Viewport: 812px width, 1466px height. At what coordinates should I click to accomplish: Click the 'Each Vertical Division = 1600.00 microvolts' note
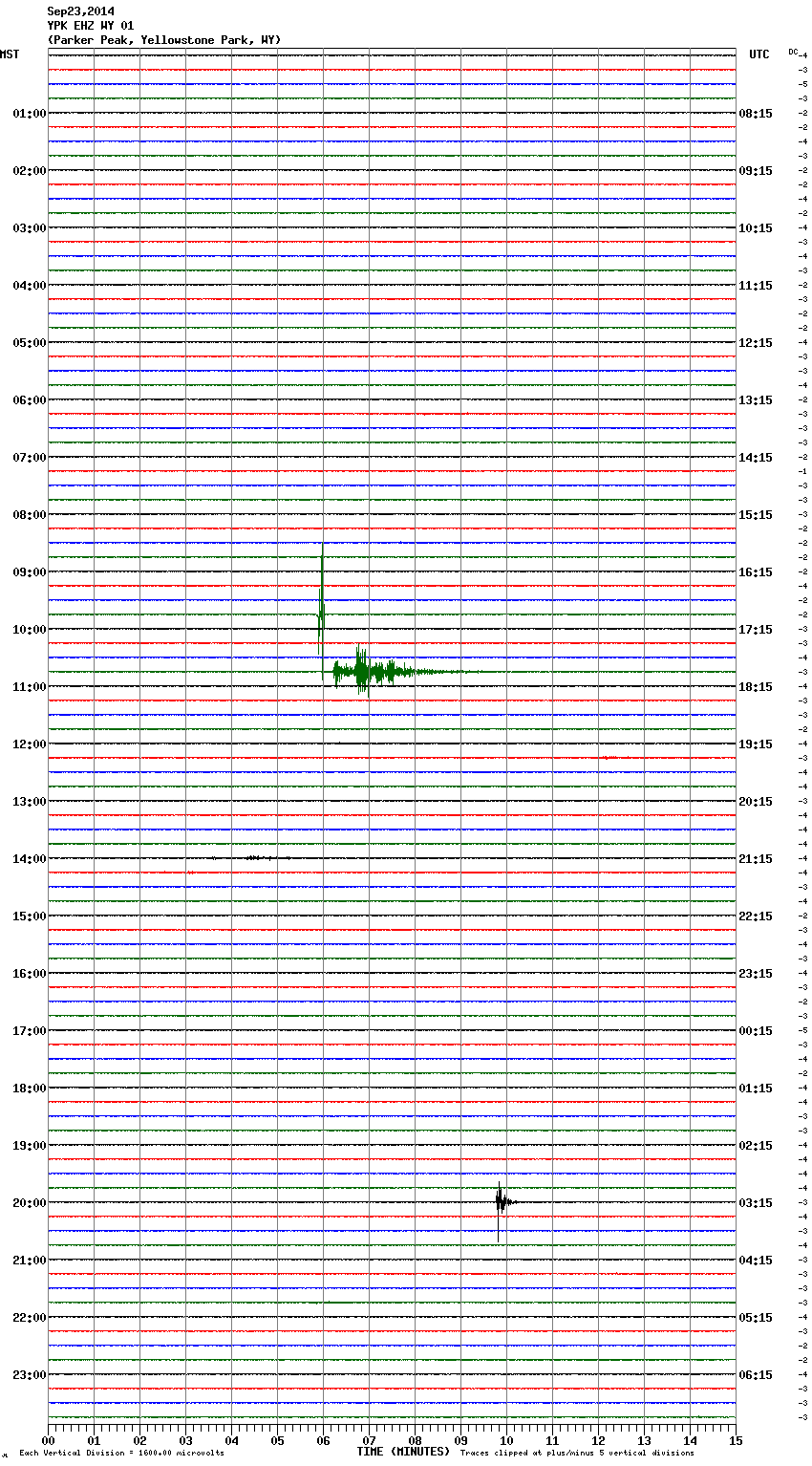[121, 1454]
